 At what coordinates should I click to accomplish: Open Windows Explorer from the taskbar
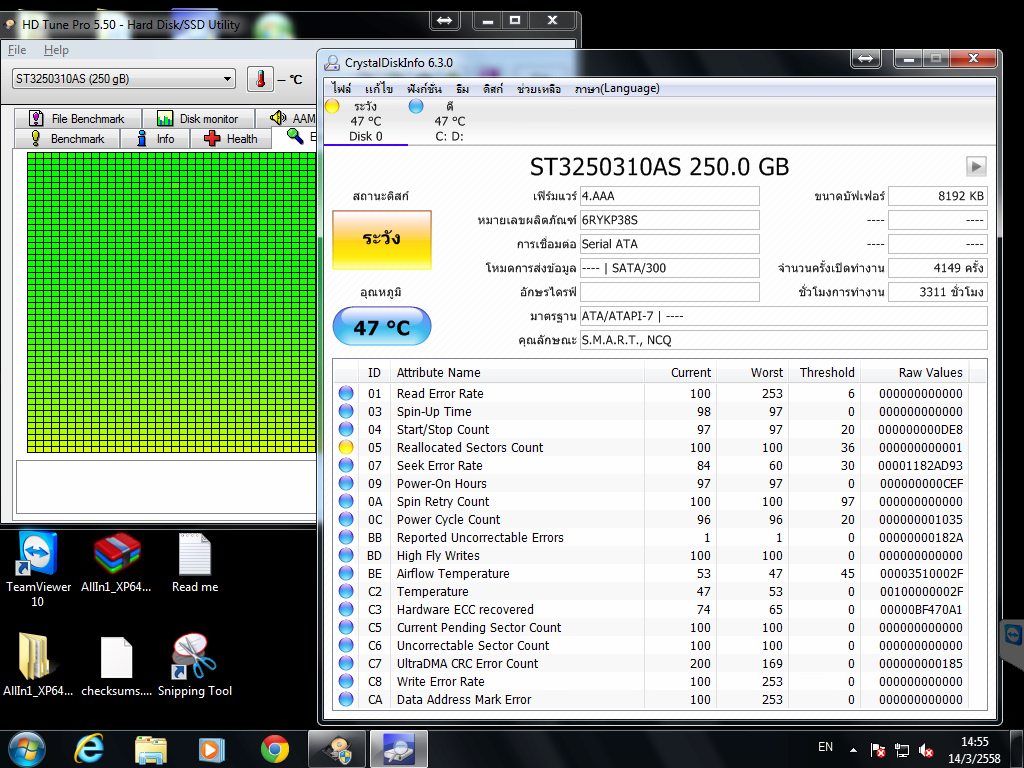click(150, 749)
